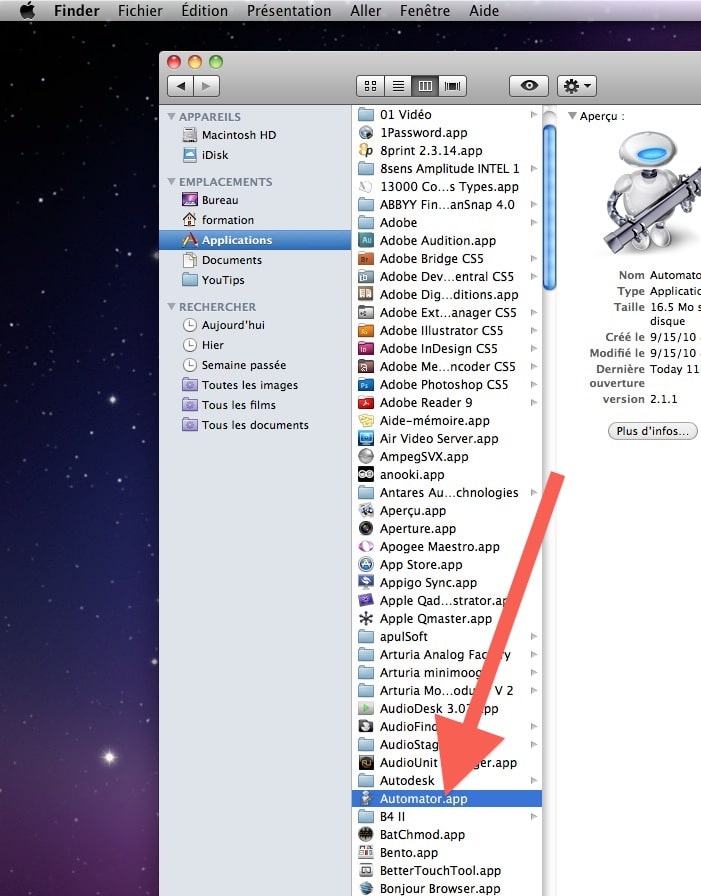Select the App Store.app icon
Screen dimensions: 701x896
click(x=366, y=565)
